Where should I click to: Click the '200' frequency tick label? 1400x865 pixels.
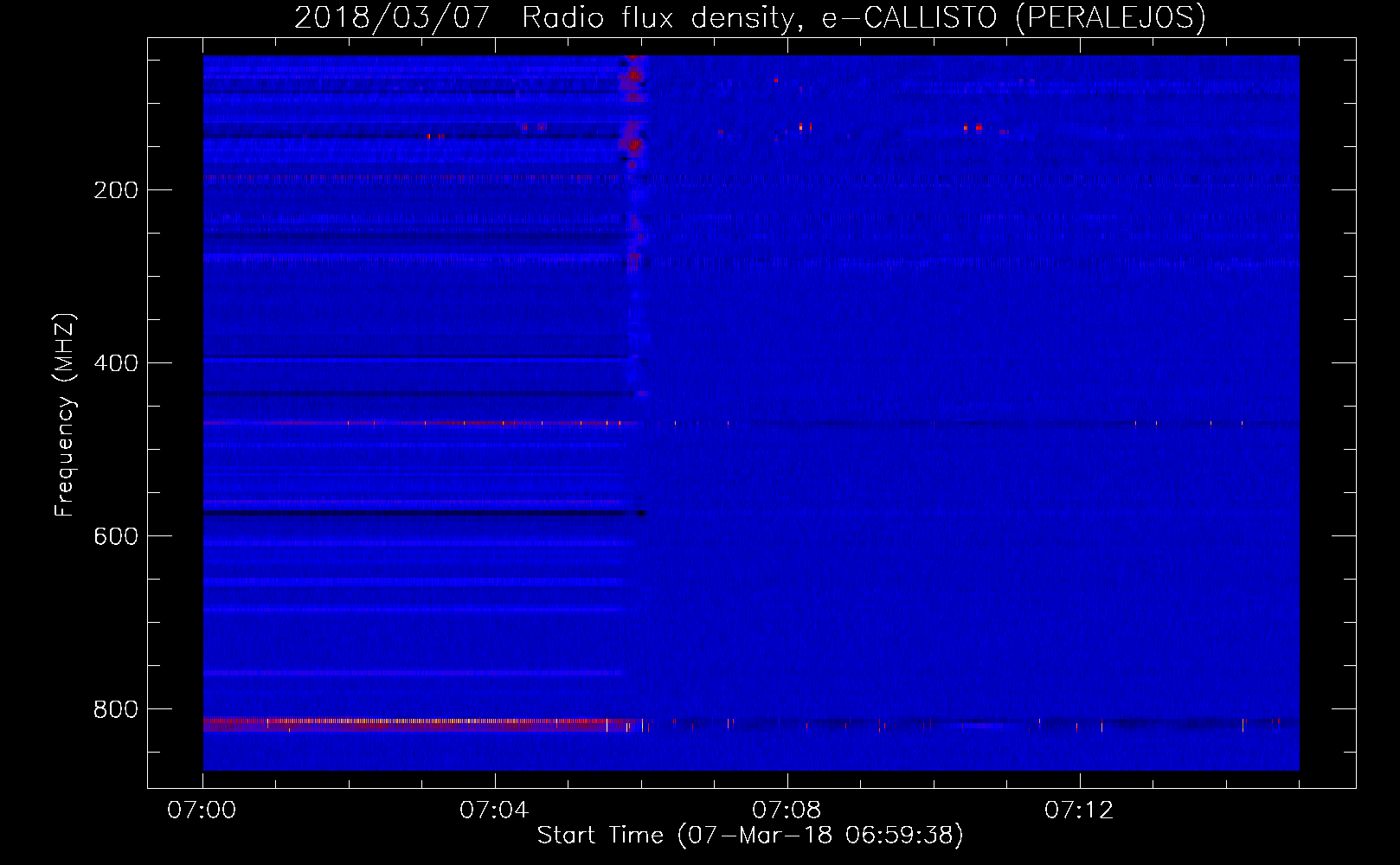coord(115,190)
